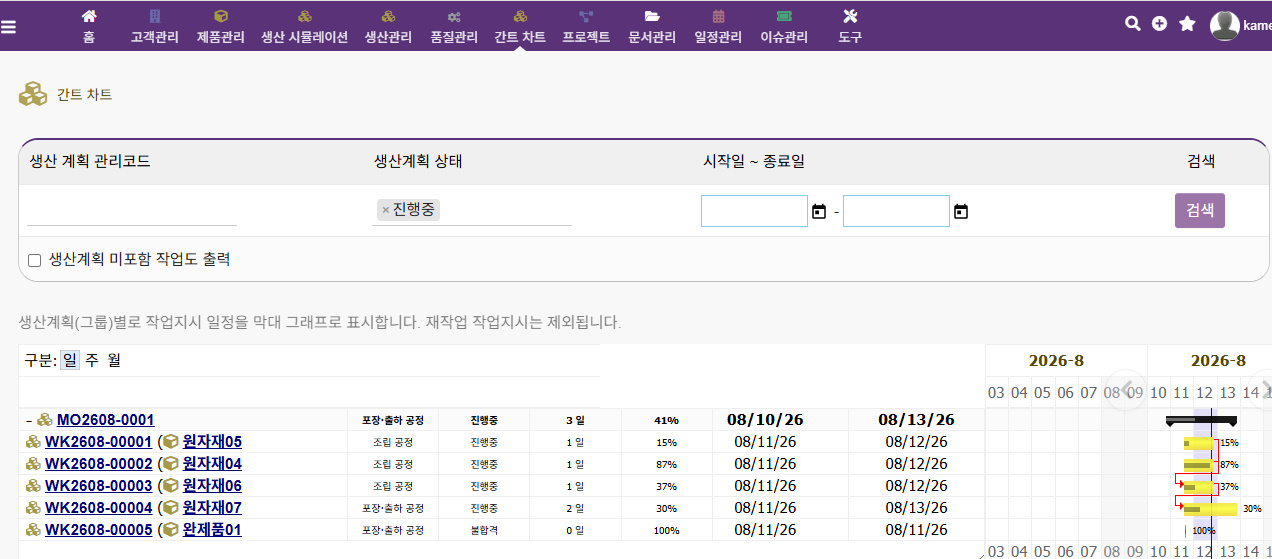Focus the 생산 계획 관리코드 input field
Screen dimensions: 1272x559
(x=132, y=211)
